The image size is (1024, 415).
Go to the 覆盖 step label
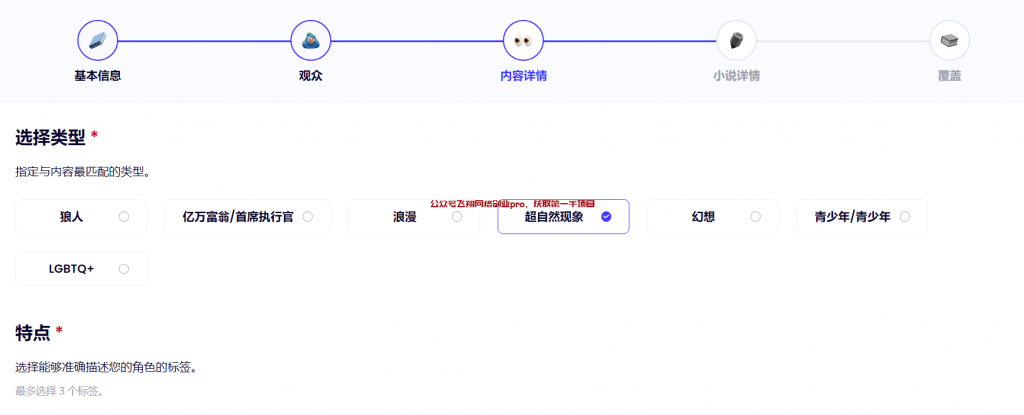[949, 76]
